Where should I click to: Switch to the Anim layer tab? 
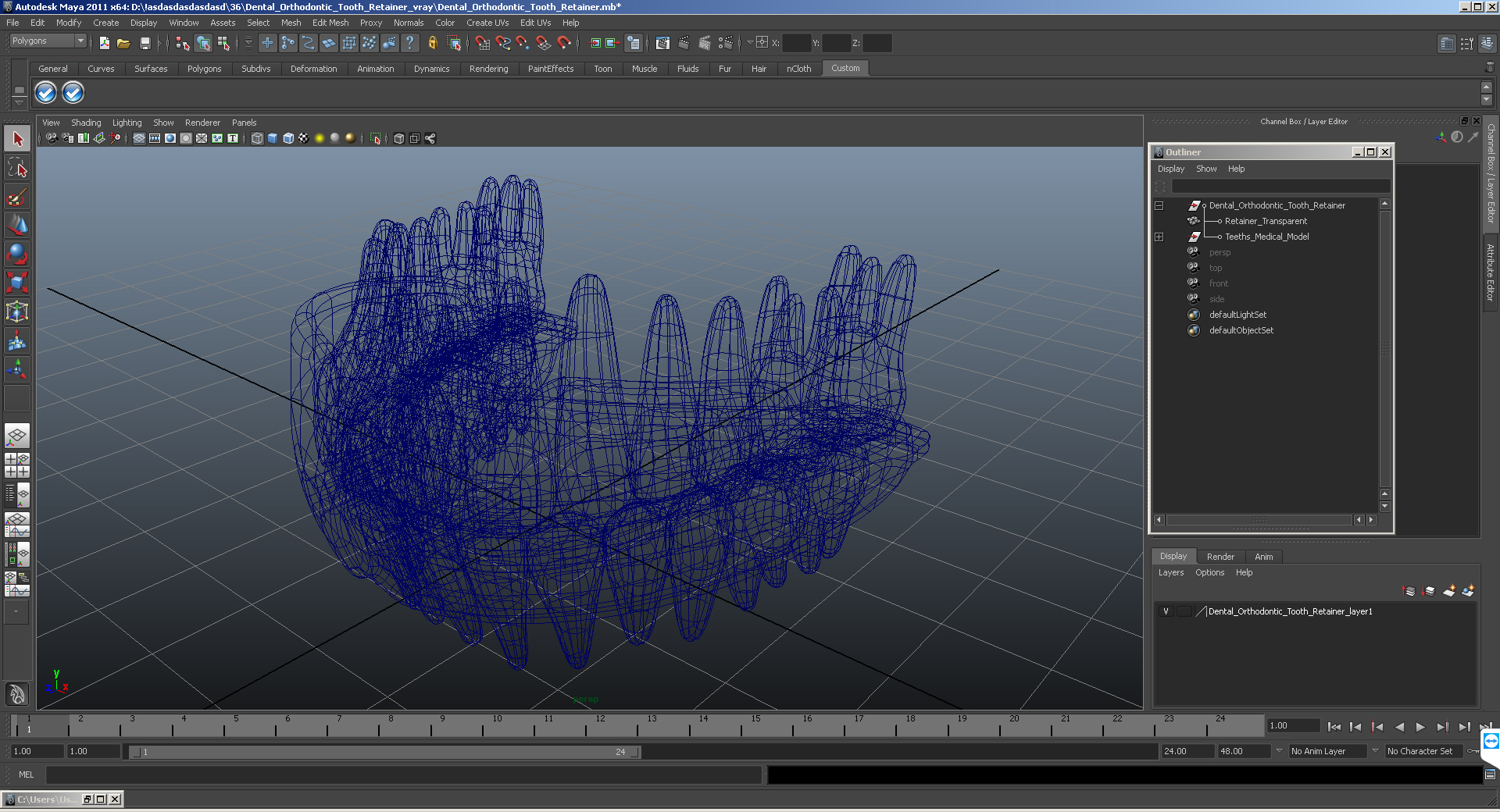1263,557
